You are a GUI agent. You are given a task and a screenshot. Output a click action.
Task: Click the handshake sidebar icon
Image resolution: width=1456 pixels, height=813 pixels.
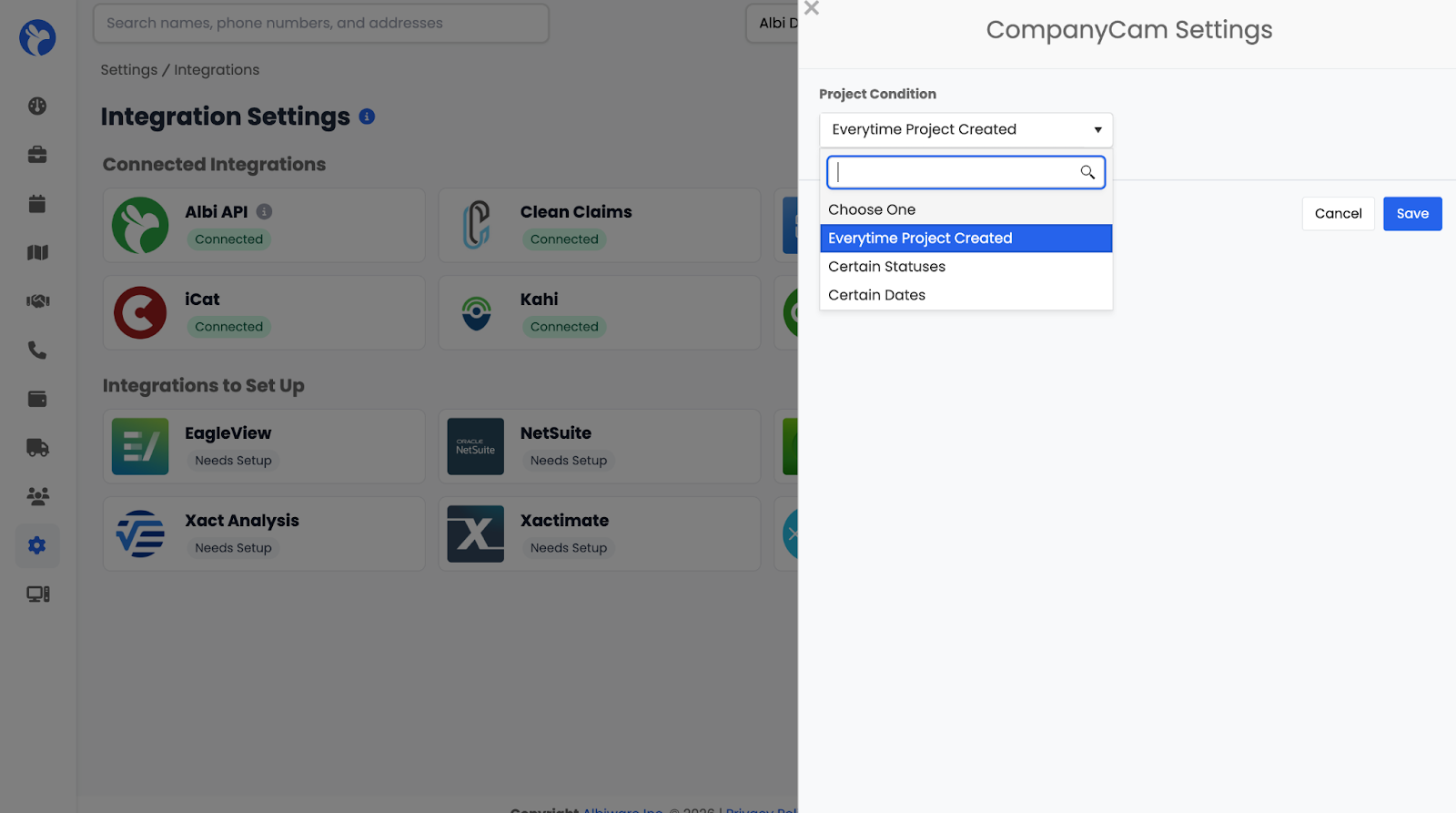[x=37, y=301]
